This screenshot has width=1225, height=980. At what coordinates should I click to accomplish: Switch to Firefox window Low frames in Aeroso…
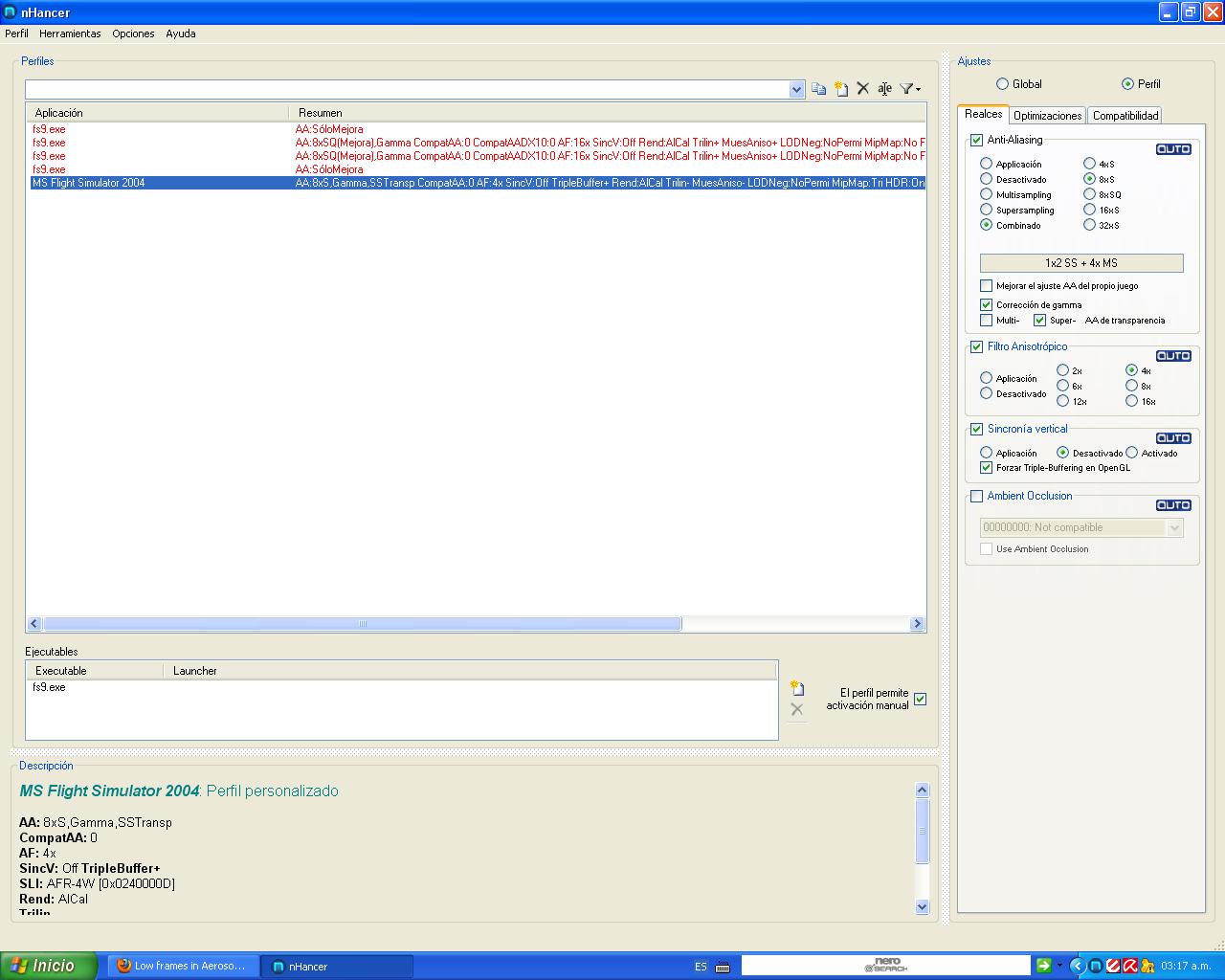[x=182, y=966]
